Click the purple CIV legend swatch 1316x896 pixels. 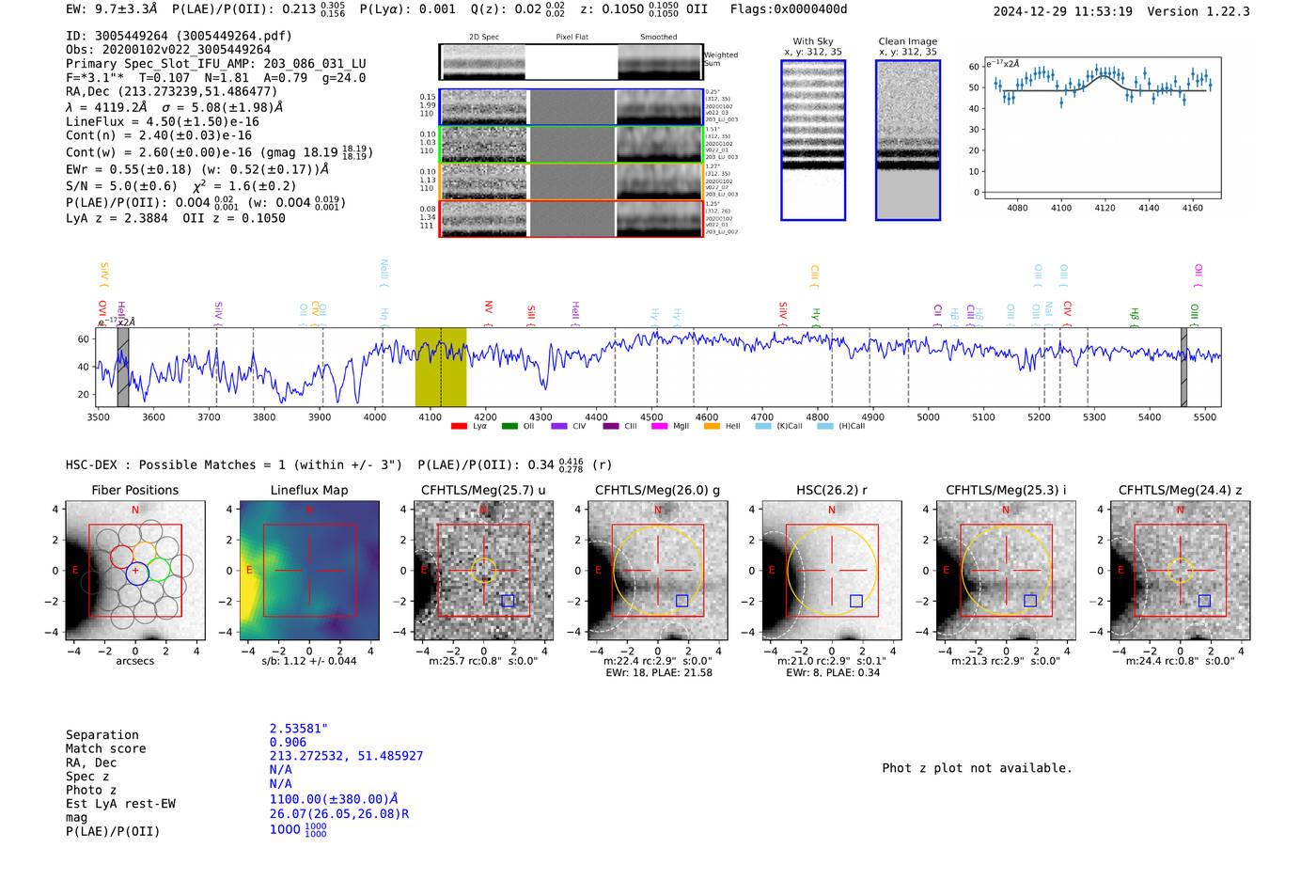coord(559,427)
